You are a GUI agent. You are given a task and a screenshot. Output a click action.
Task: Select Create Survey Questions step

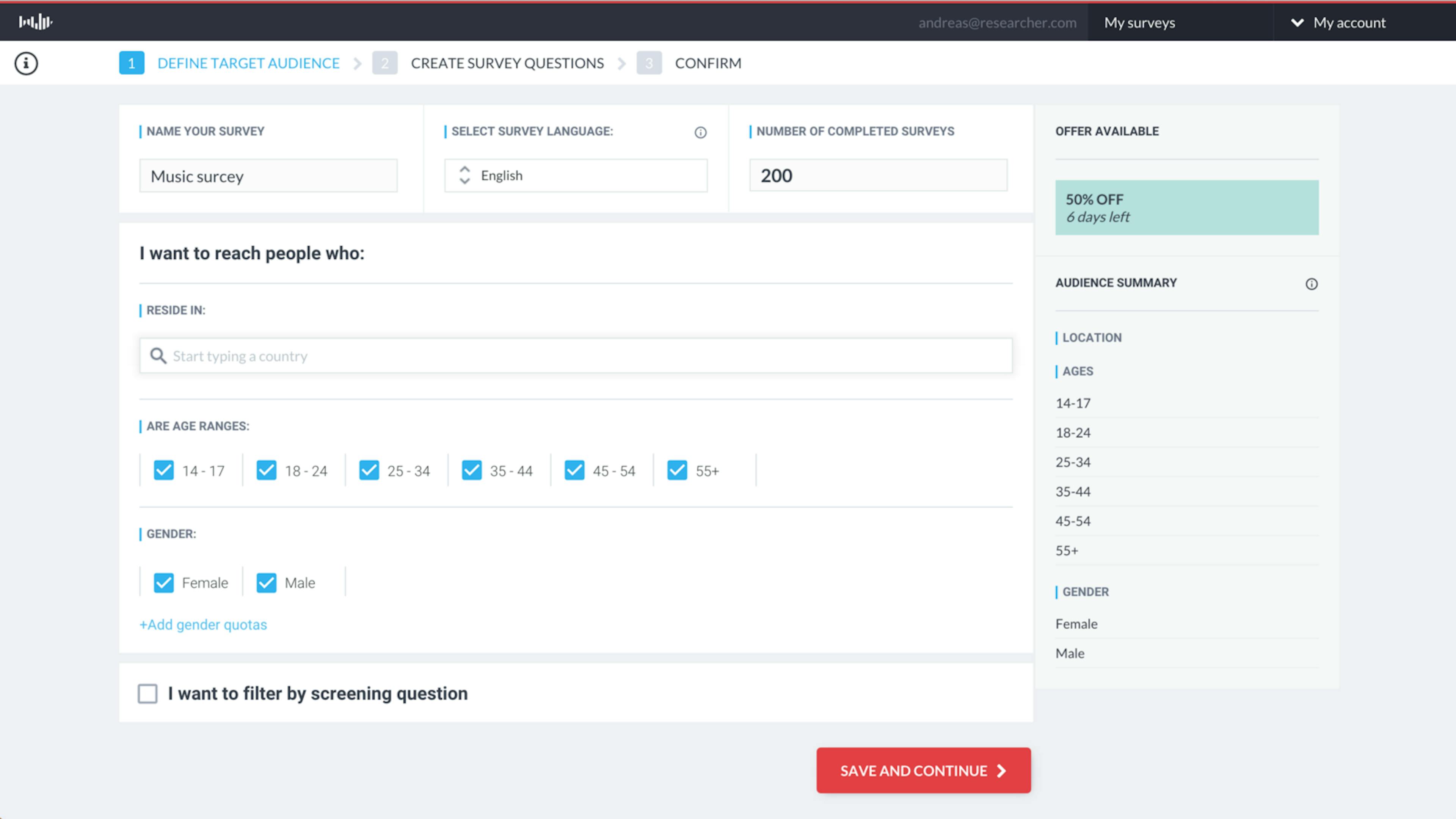(x=507, y=63)
